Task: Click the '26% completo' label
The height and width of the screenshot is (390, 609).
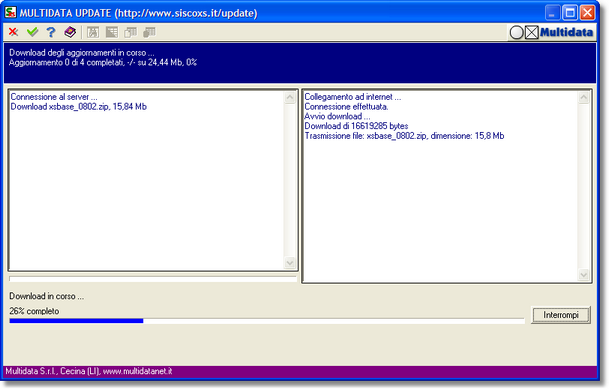Action: pos(34,311)
